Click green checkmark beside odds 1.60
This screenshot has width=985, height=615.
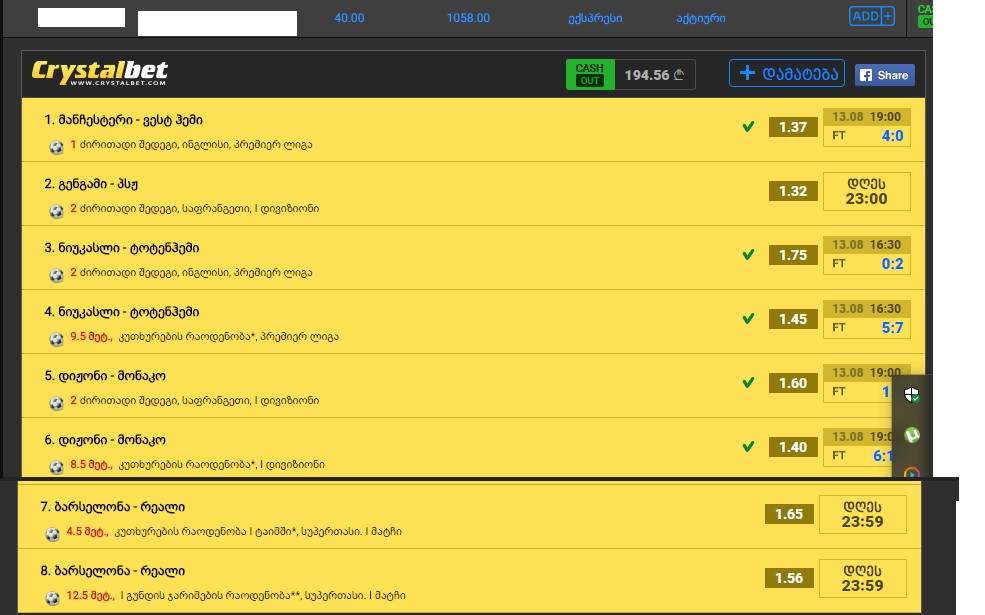pos(748,383)
